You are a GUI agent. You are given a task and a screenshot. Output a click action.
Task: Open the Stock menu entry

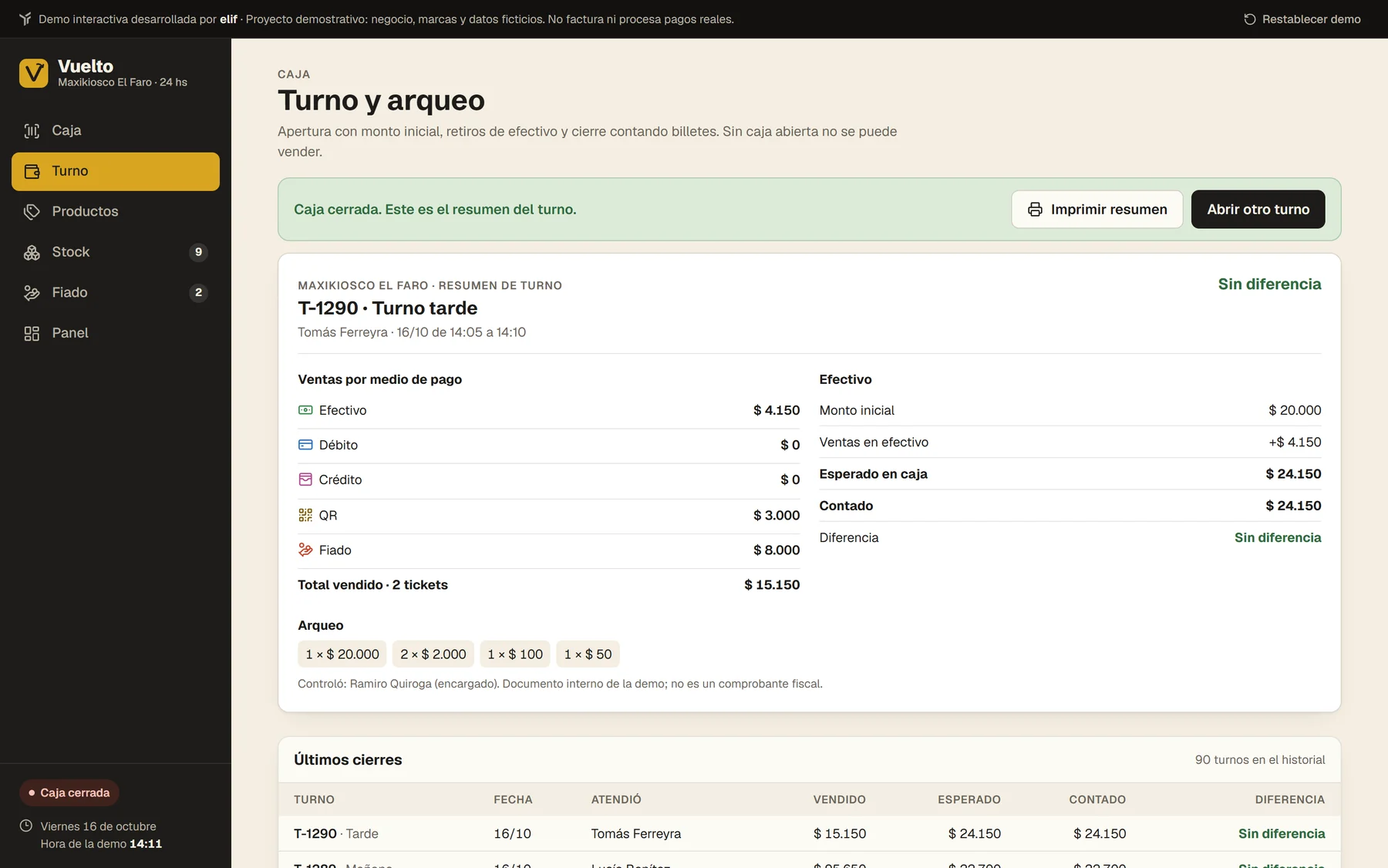pos(116,252)
